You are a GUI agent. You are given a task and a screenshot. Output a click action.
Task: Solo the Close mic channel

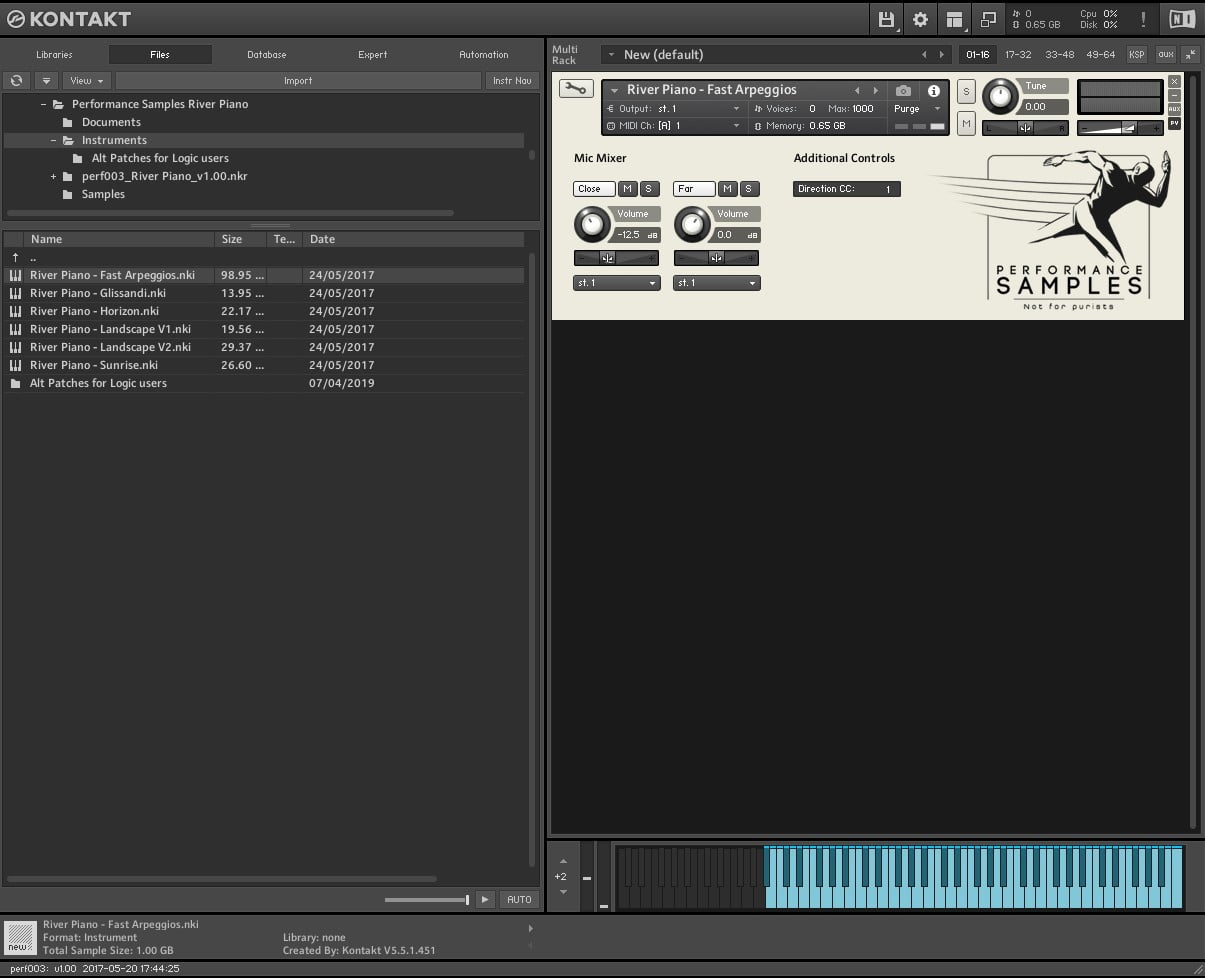648,188
